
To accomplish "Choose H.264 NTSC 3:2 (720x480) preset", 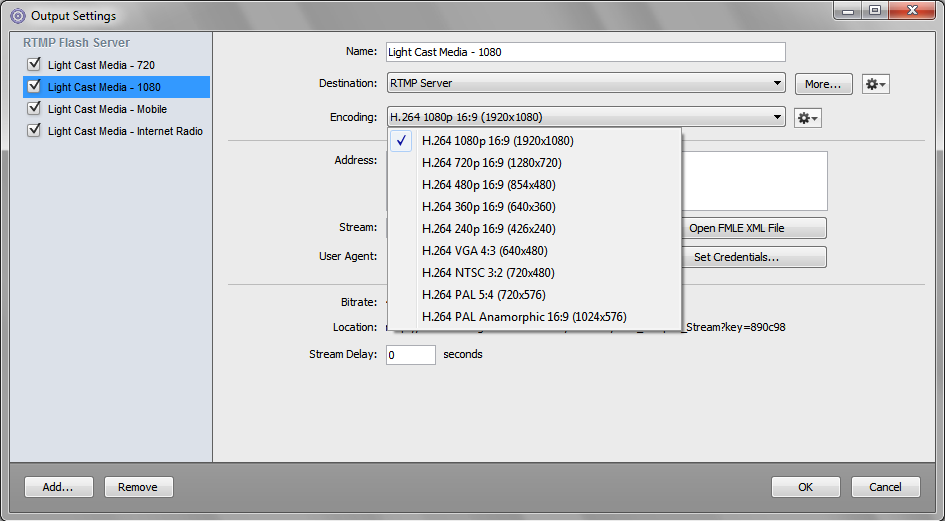I will point(488,273).
